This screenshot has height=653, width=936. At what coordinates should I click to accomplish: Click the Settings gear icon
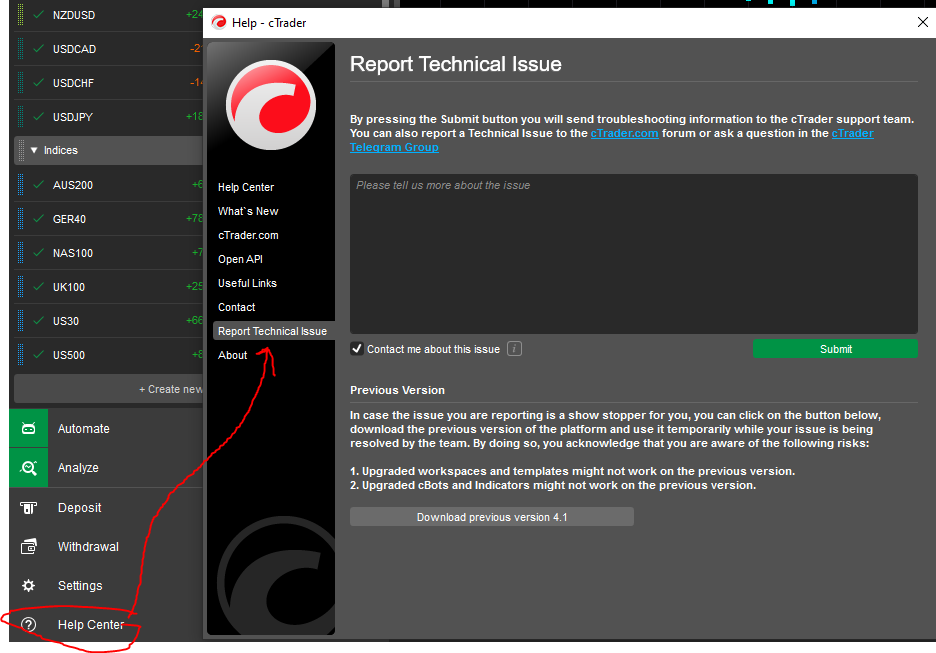pyautogui.click(x=29, y=586)
